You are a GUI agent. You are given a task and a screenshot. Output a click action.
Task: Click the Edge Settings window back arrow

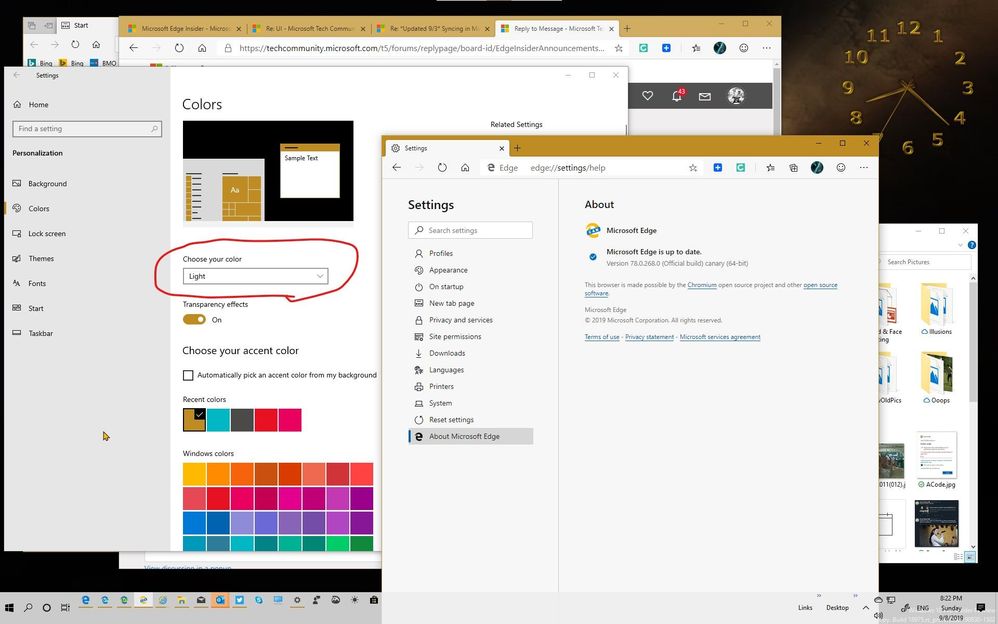pos(397,167)
